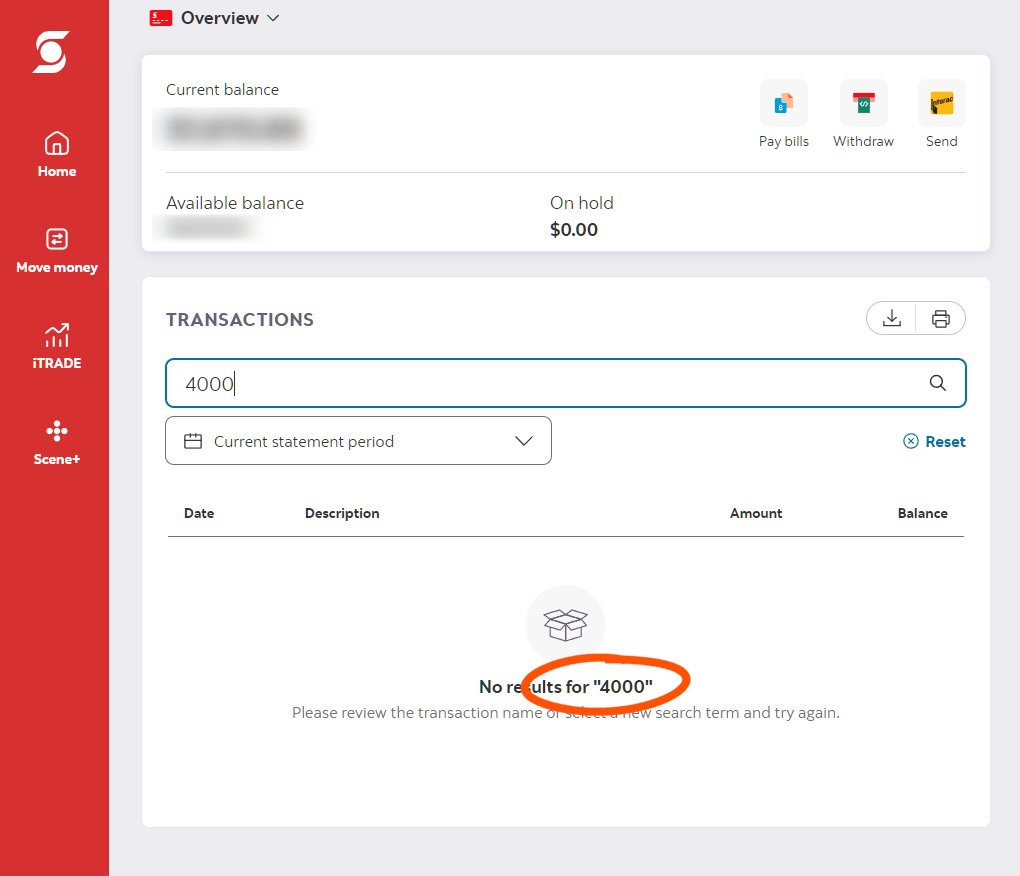Click the Withdraw label text

tap(863, 141)
